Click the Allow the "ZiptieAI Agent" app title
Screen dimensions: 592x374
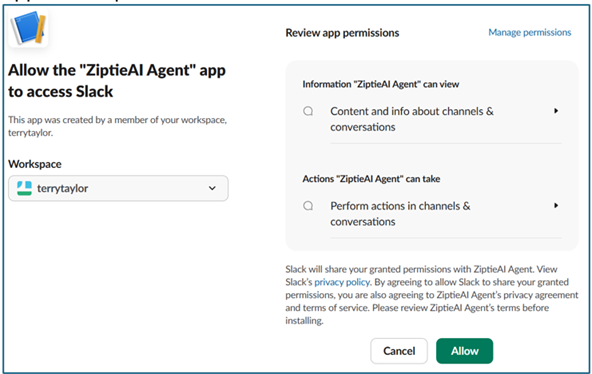[117, 81]
